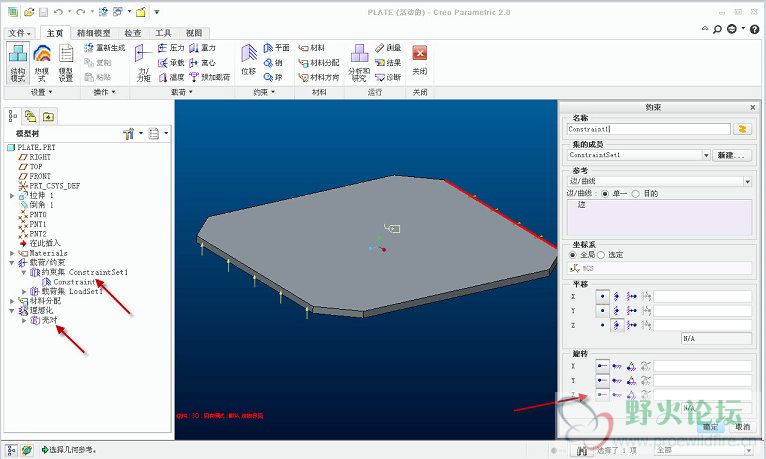Image resolution: width=766 pixels, height=459 pixels.
Task: Select the 目的 (intent) radio button
Action: [636, 194]
